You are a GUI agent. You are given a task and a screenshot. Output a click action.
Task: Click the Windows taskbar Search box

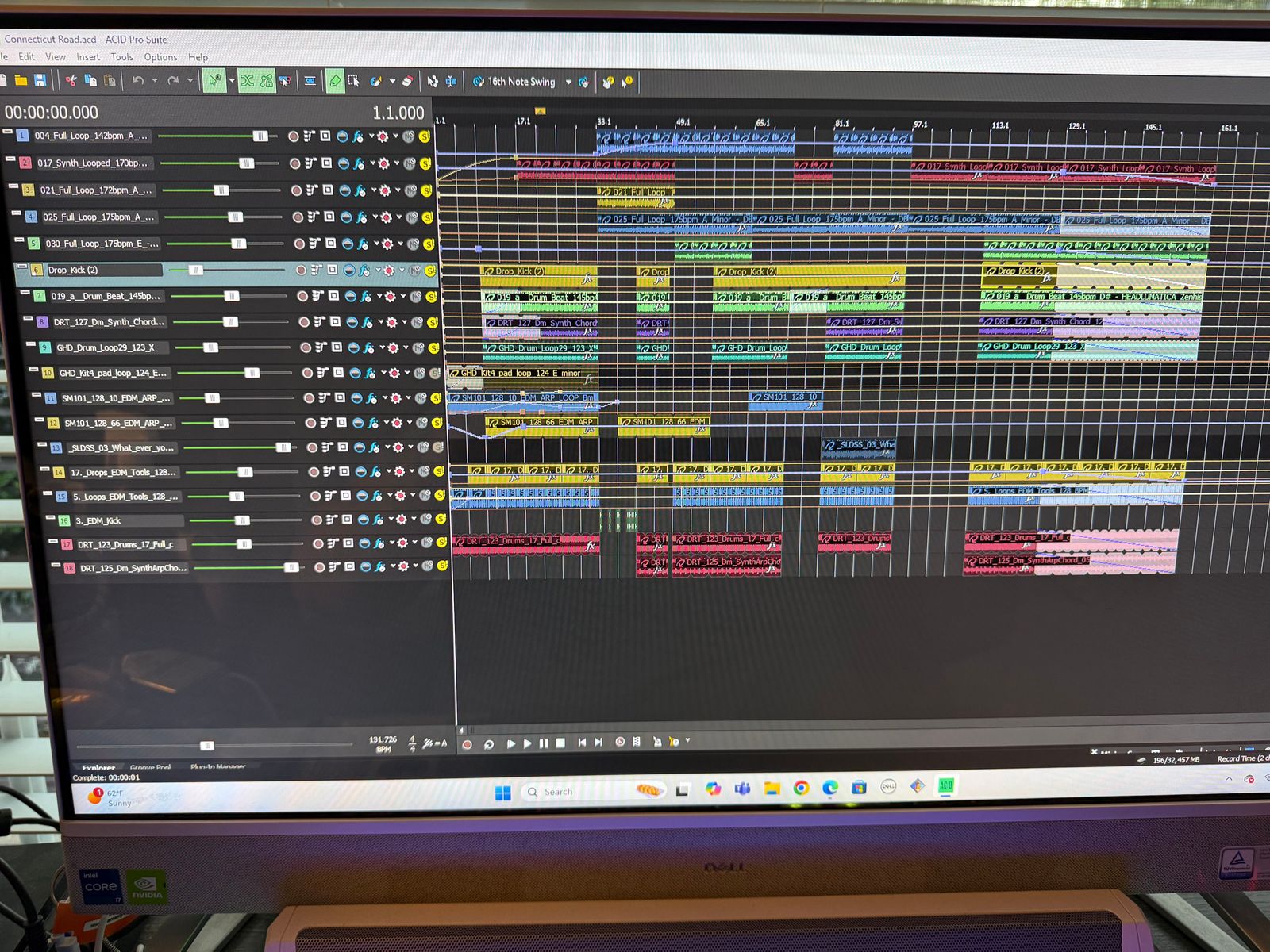[558, 792]
